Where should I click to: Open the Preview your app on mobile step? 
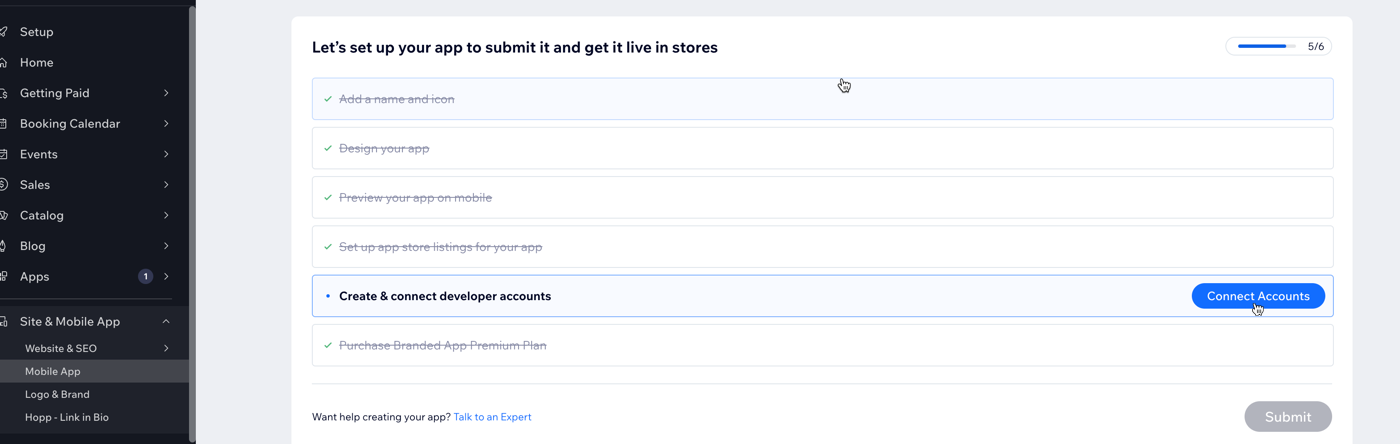coord(822,197)
